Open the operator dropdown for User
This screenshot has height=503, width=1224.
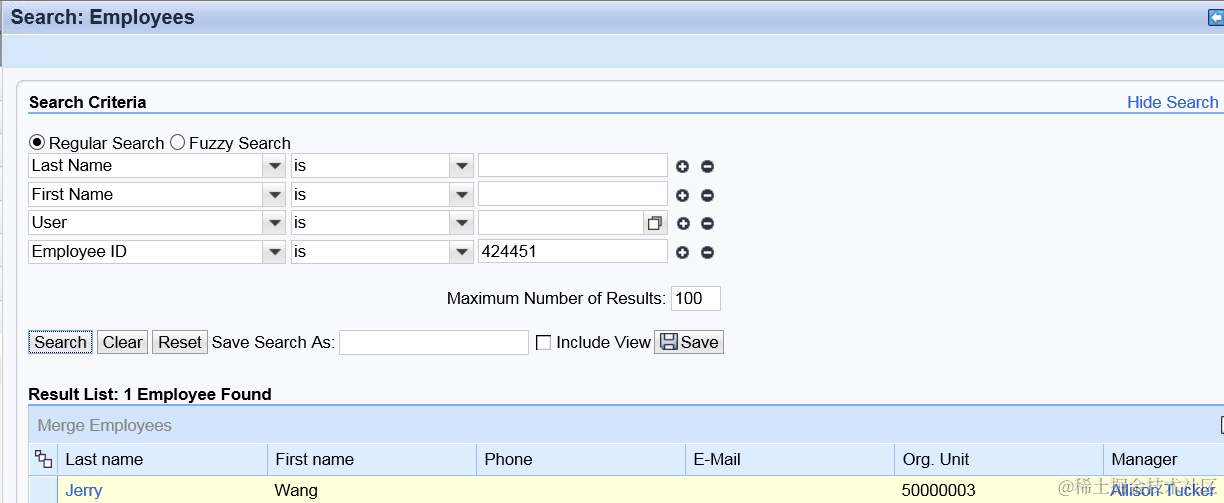pos(461,223)
